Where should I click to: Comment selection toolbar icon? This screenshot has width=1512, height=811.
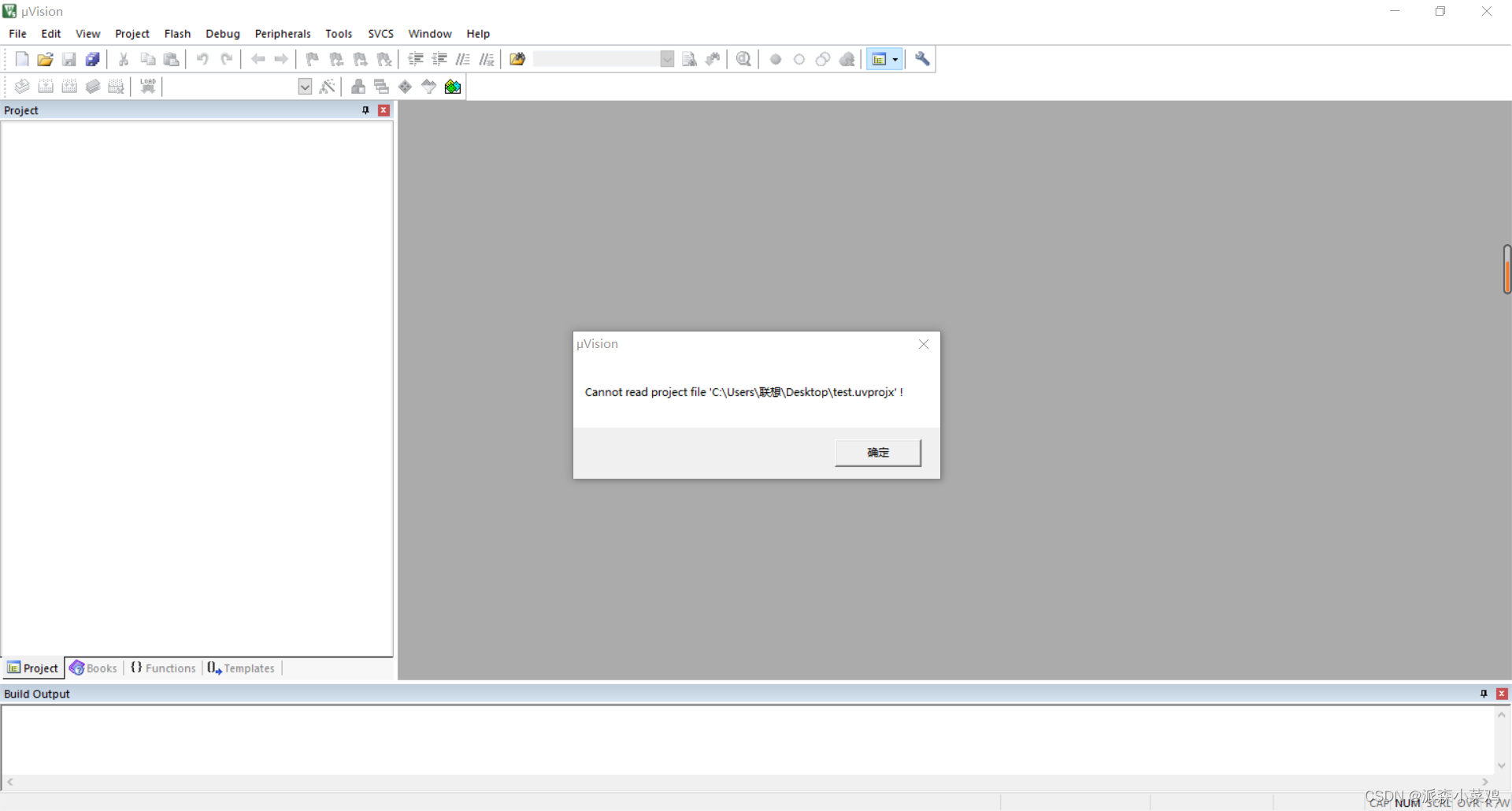coord(463,59)
